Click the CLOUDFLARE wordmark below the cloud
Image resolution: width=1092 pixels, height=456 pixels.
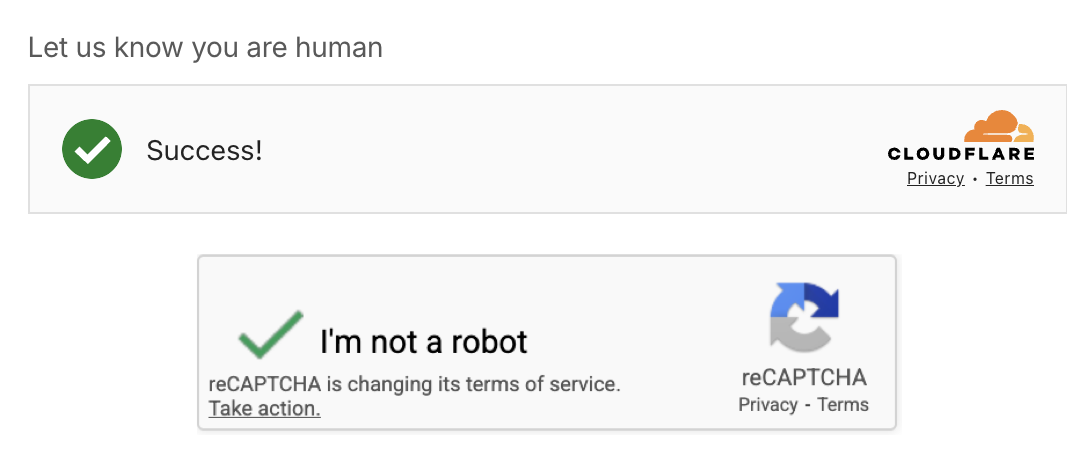point(961,154)
